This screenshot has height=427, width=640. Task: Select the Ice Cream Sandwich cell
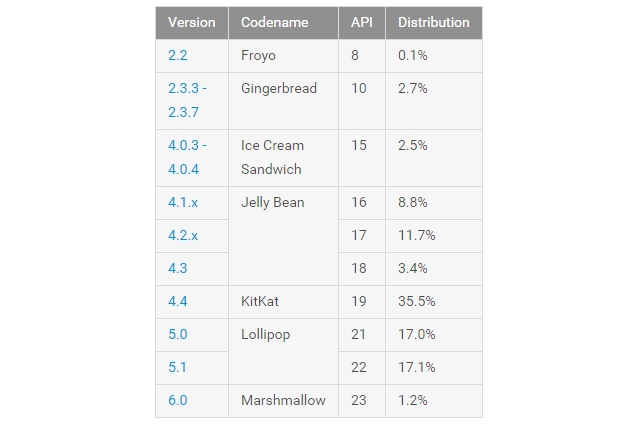click(x=283, y=158)
